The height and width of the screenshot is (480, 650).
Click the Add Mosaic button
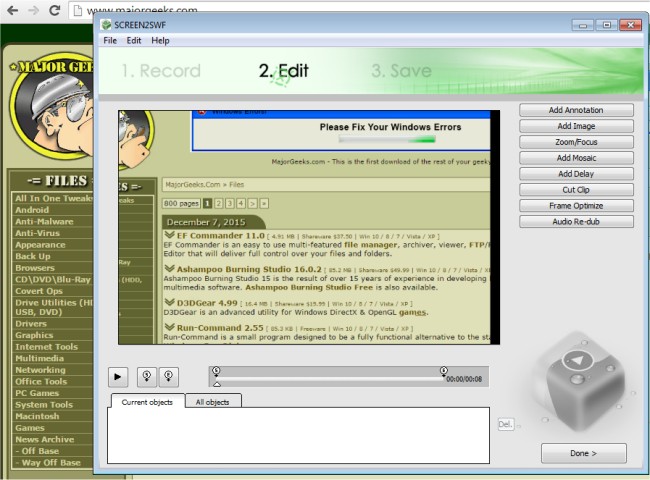[576, 158]
